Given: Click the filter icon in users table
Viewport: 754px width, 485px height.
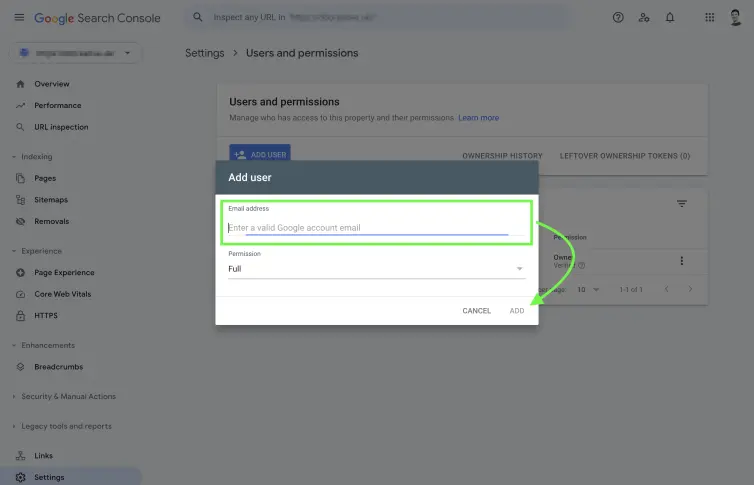Looking at the screenshot, I should point(682,204).
